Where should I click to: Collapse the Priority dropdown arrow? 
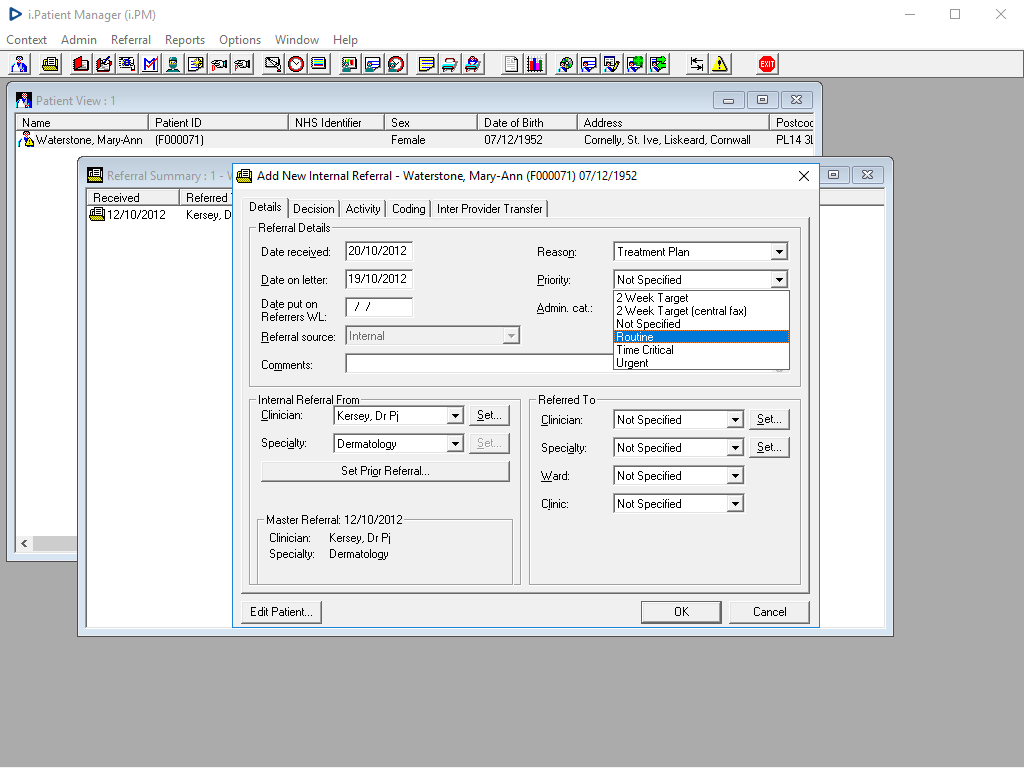tap(778, 280)
